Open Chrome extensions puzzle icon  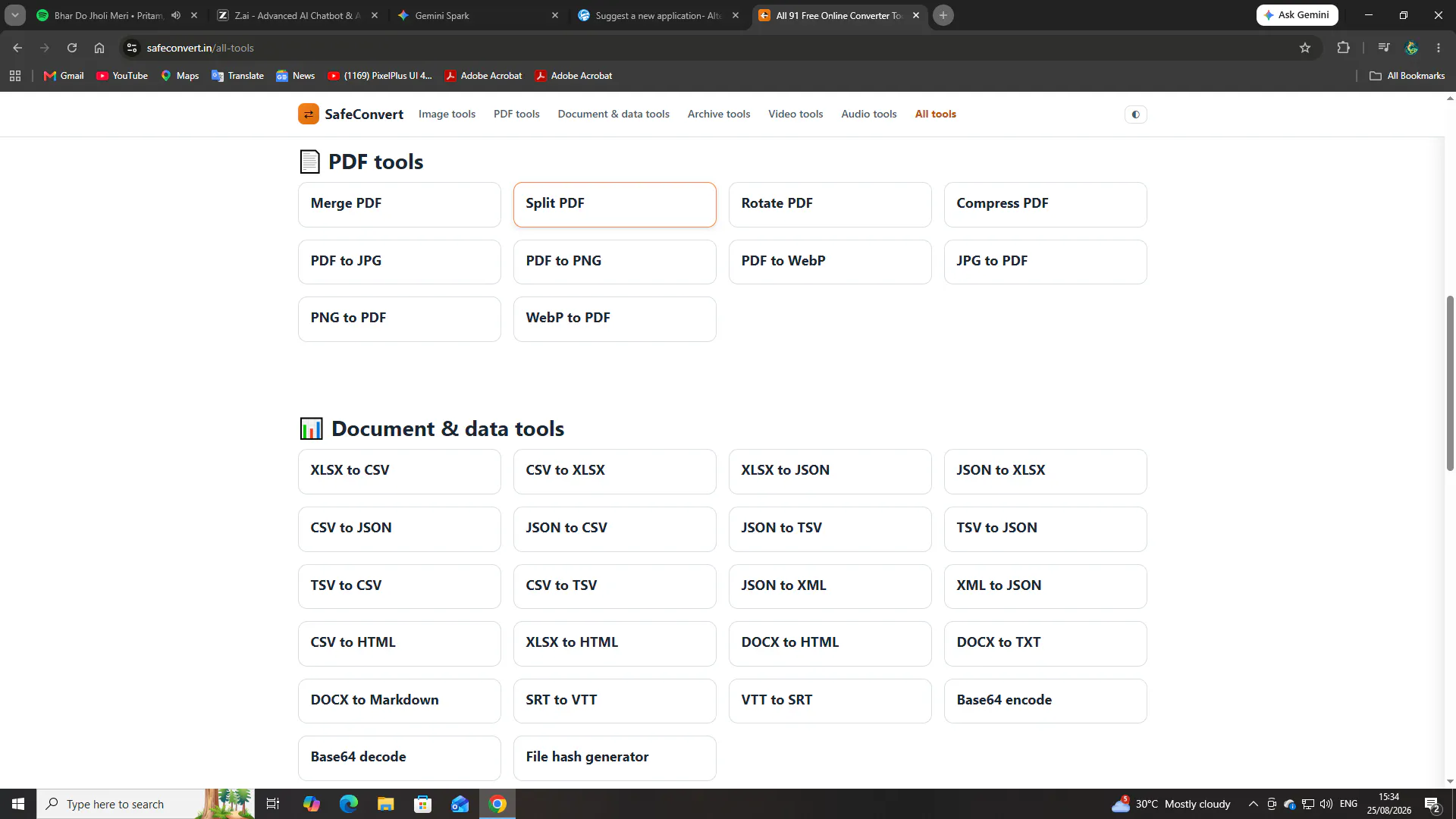[1343, 48]
